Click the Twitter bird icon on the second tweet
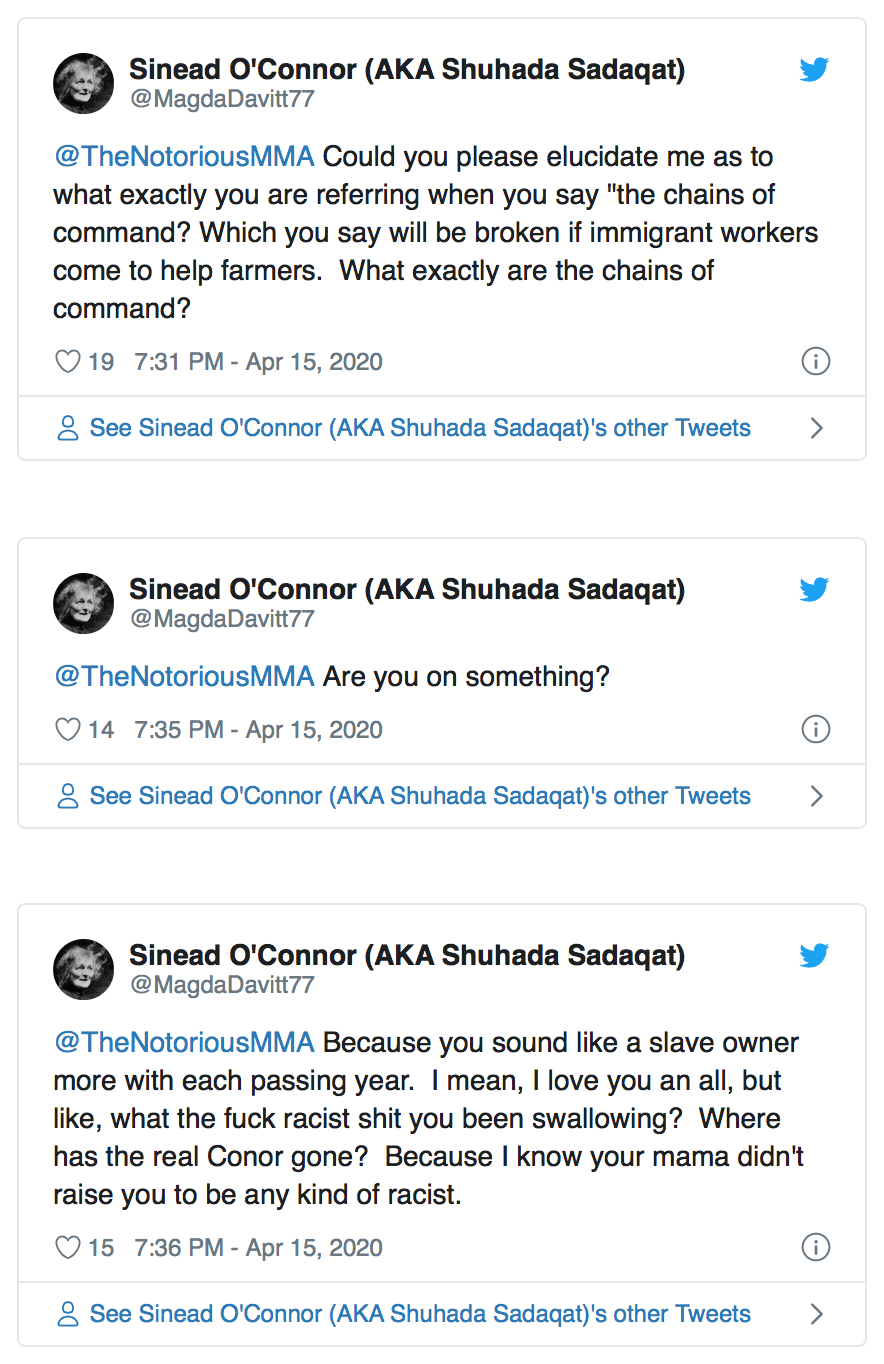The image size is (884, 1364). coord(815,590)
